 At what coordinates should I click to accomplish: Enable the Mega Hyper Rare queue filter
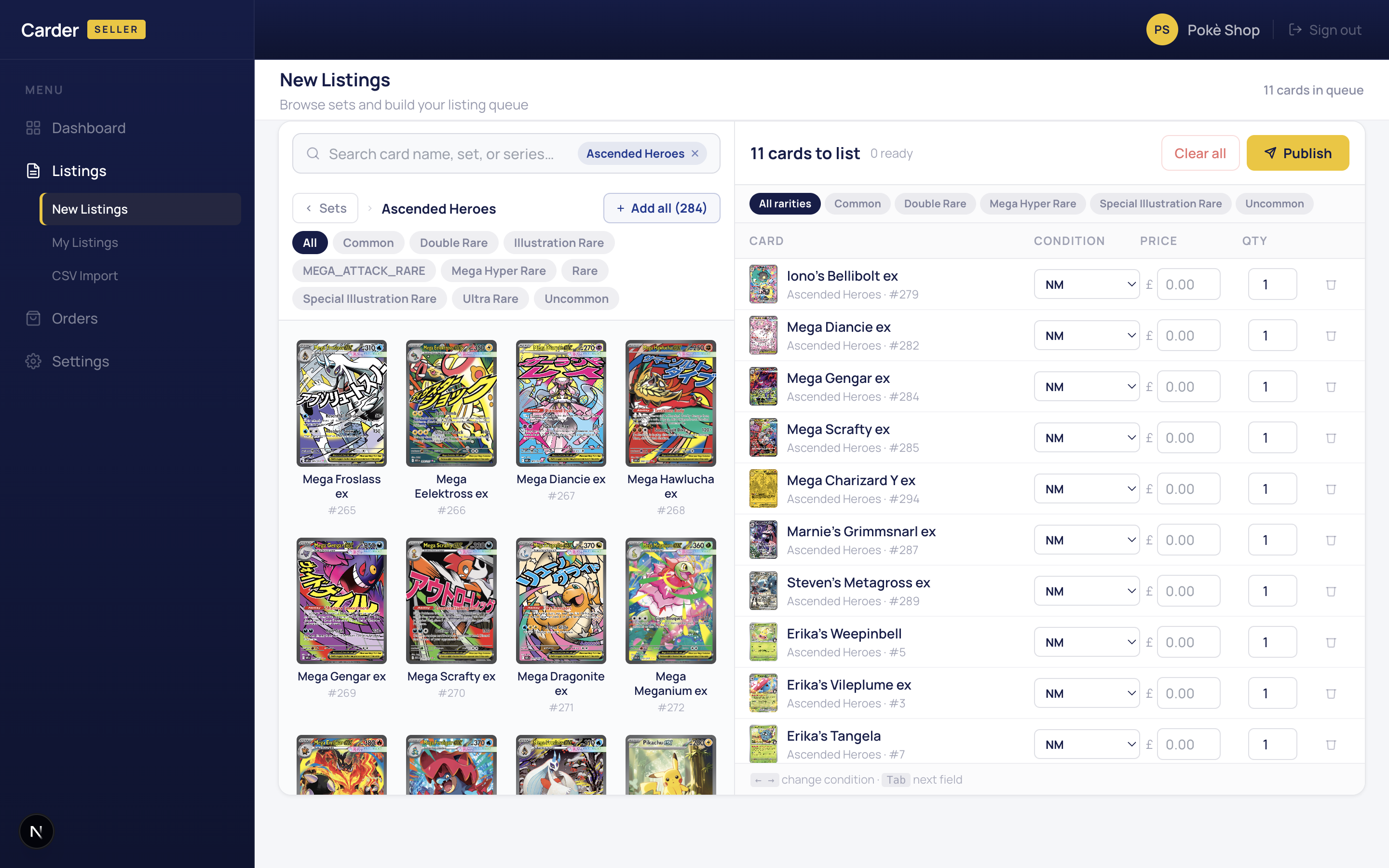[x=1032, y=203]
